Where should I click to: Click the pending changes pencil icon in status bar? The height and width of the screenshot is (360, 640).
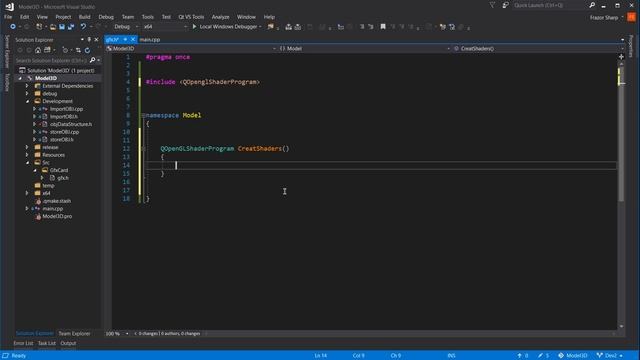pos(540,356)
